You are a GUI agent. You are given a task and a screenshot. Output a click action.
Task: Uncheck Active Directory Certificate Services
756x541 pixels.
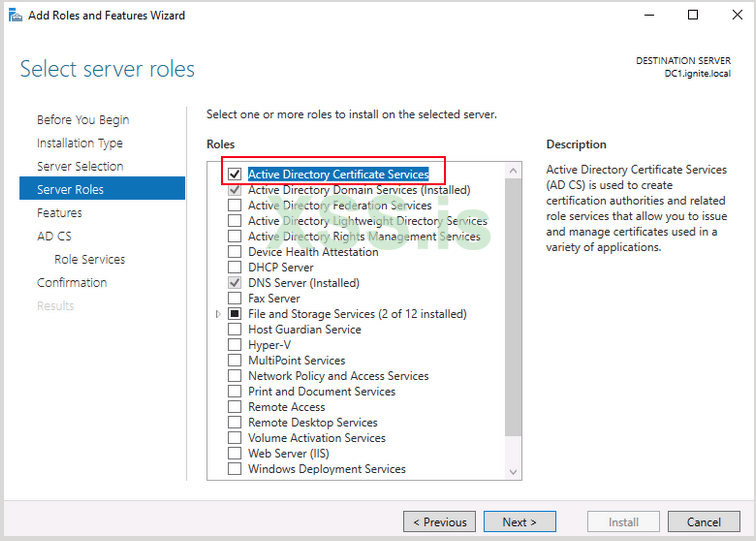click(234, 174)
